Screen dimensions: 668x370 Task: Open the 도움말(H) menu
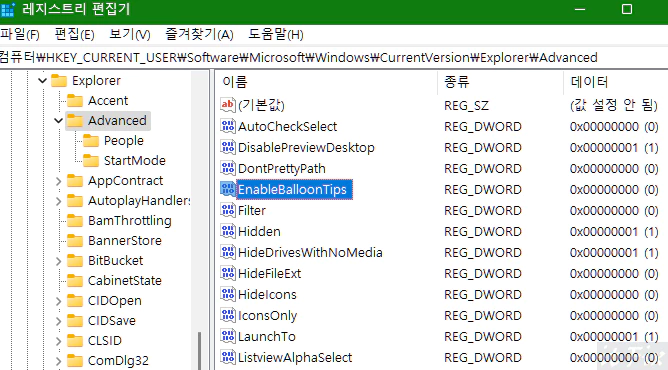click(276, 34)
